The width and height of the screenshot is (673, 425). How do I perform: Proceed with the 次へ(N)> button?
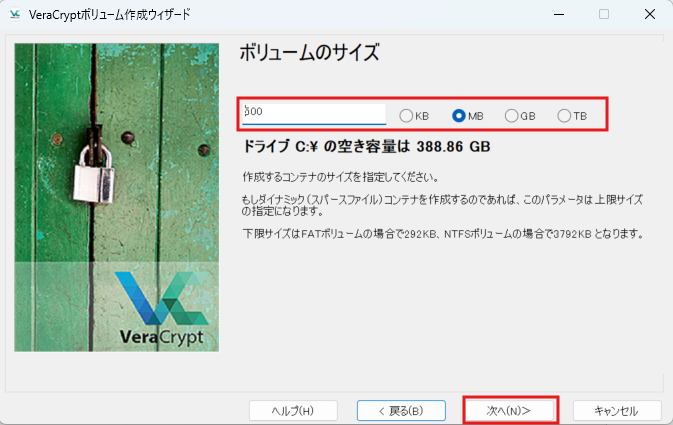coord(509,411)
